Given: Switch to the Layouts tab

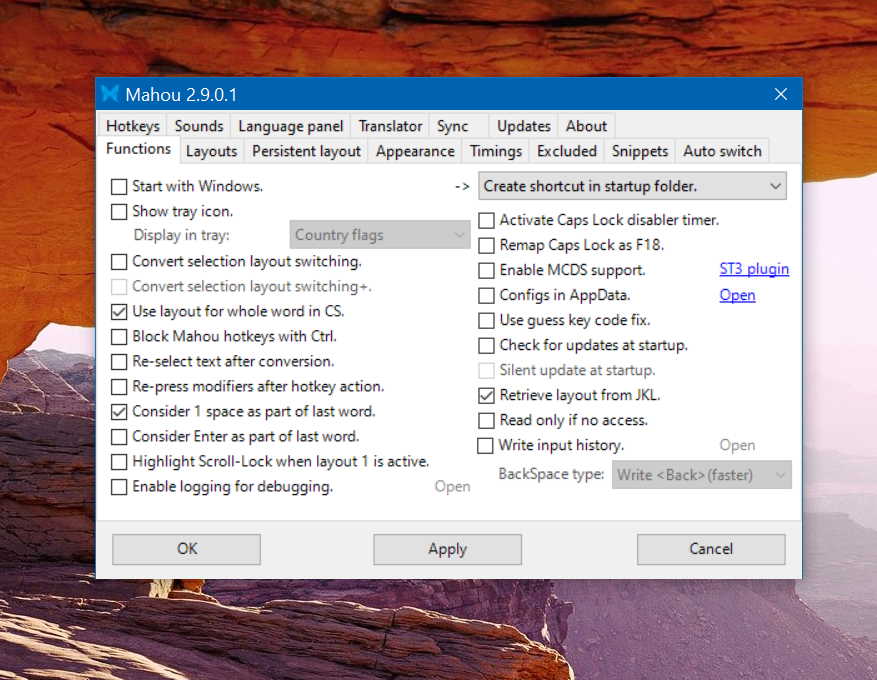Looking at the screenshot, I should coord(211,151).
